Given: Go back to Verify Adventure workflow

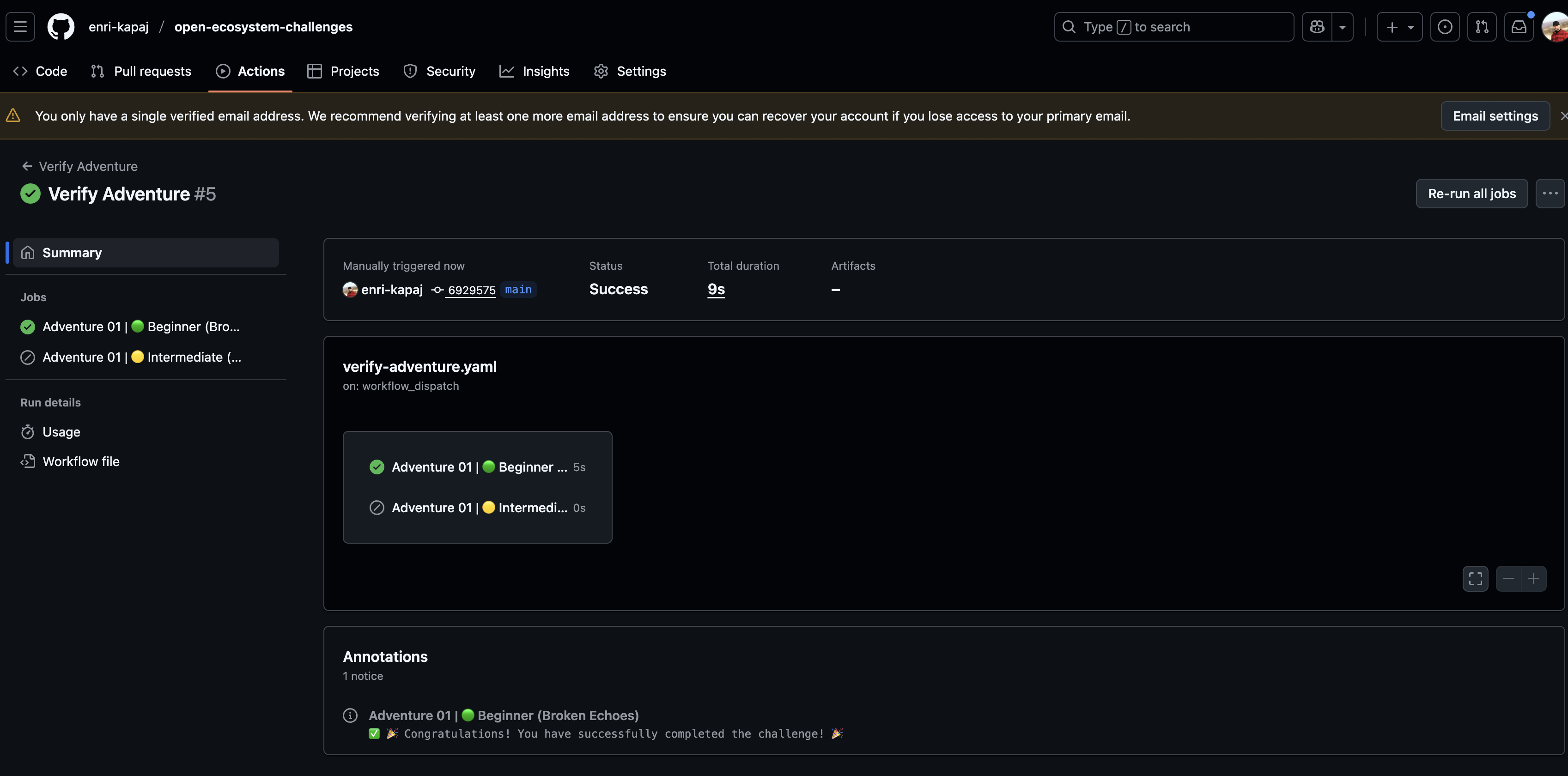Looking at the screenshot, I should click(80, 166).
